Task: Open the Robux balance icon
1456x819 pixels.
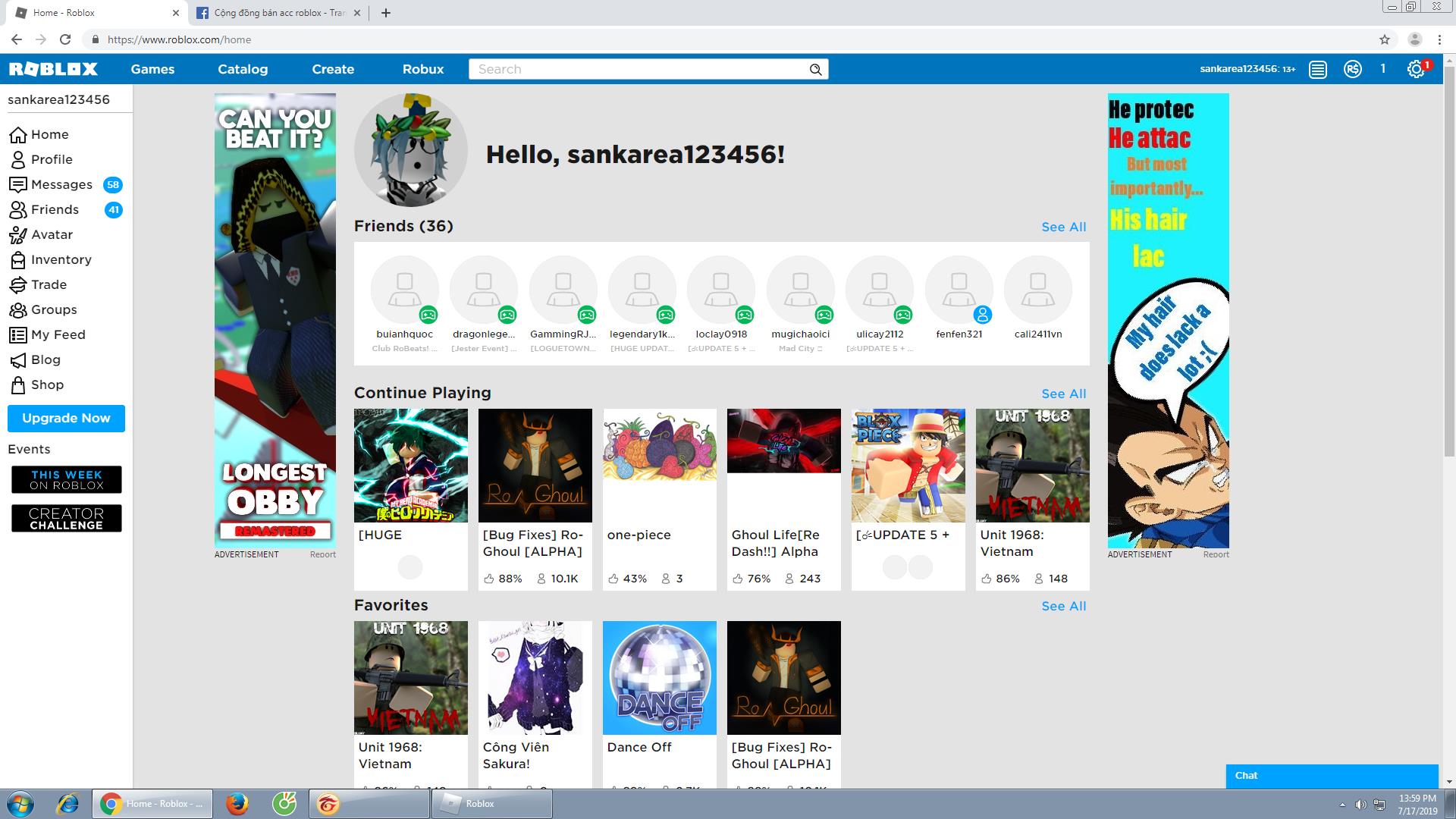Action: [1353, 70]
